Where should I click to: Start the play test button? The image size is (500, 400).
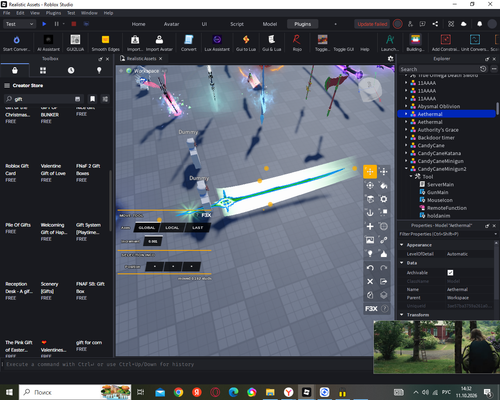pyautogui.click(x=44, y=24)
